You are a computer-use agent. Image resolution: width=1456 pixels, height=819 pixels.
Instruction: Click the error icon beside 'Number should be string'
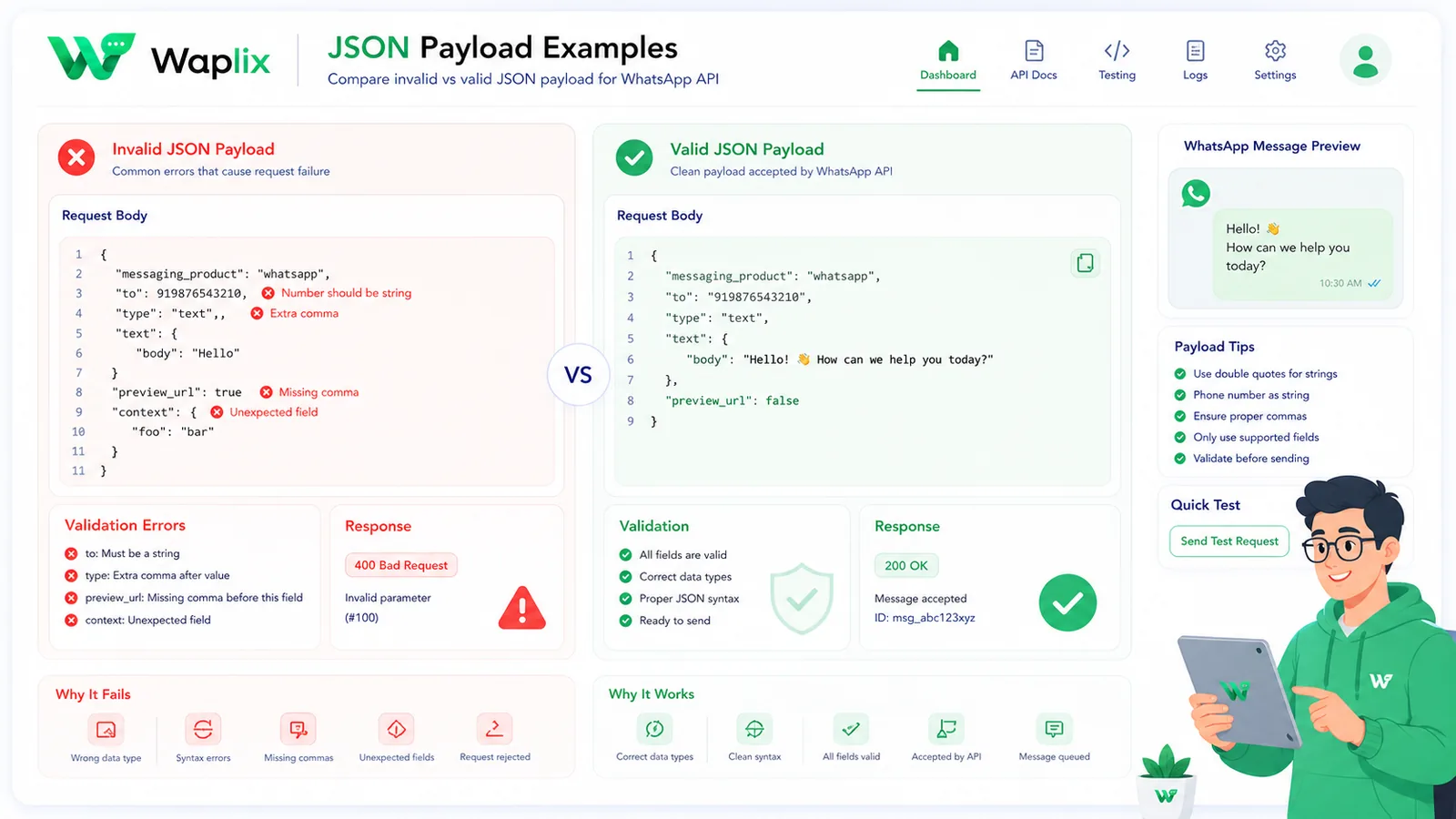click(x=268, y=293)
